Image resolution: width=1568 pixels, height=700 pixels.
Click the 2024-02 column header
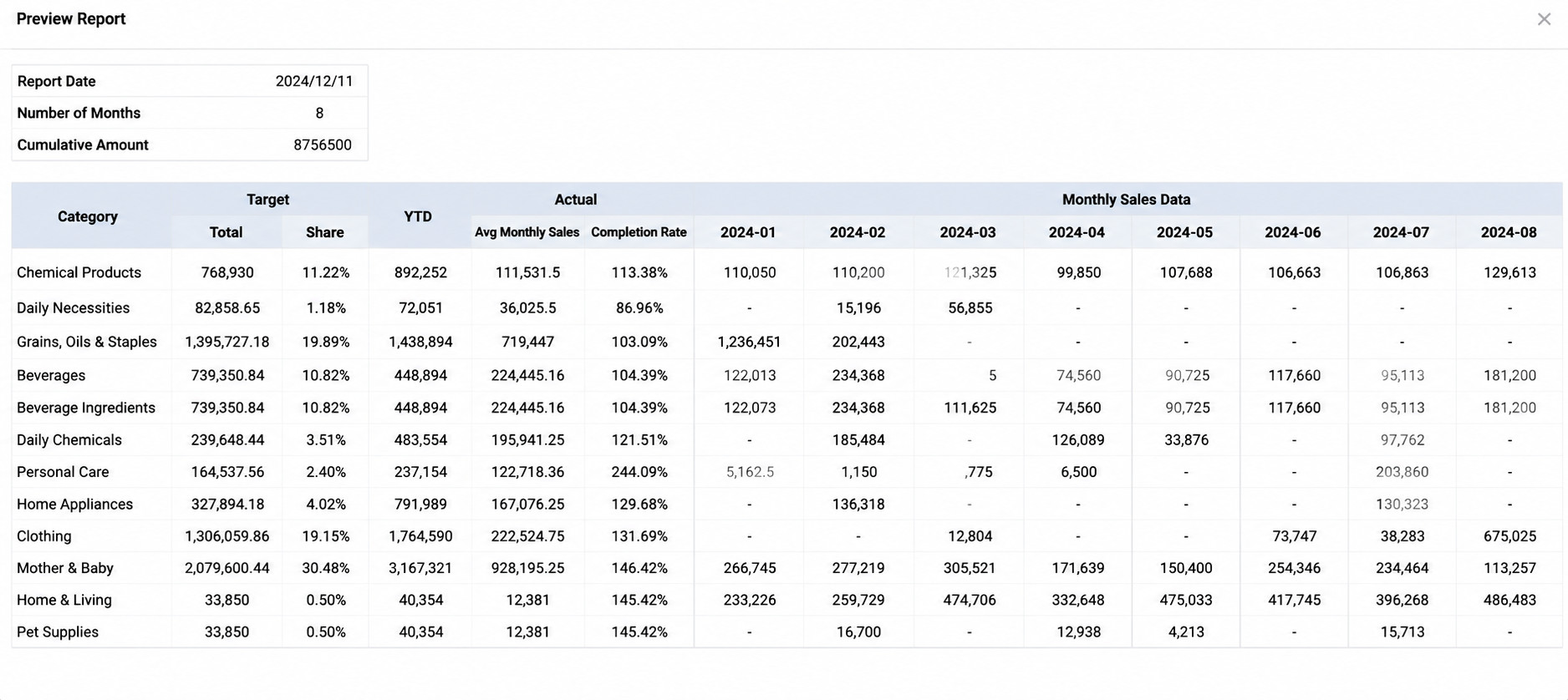click(x=858, y=232)
